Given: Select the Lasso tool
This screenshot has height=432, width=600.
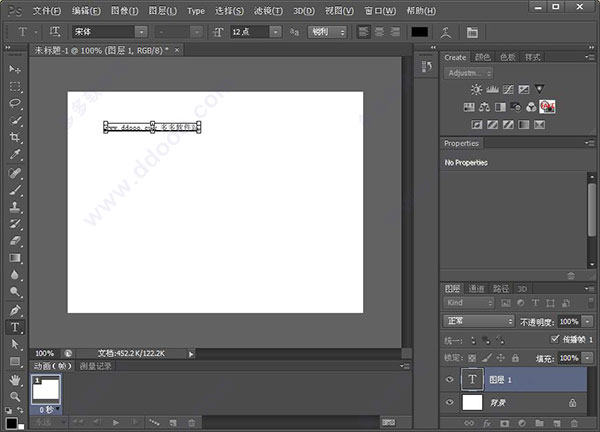Looking at the screenshot, I should (15, 103).
